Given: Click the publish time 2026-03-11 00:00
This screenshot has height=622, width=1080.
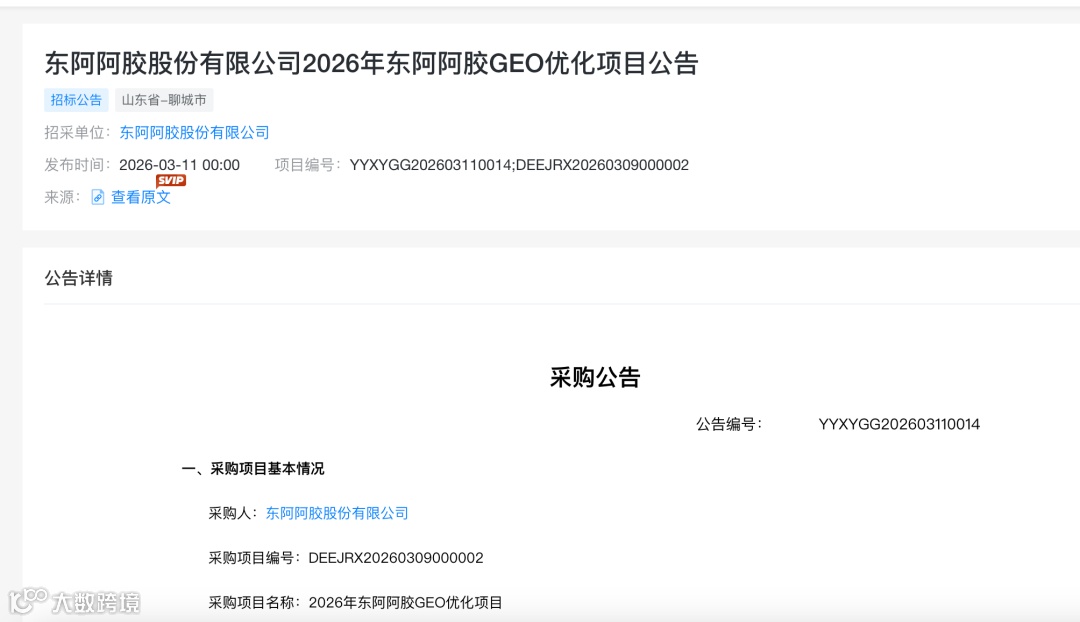Looking at the screenshot, I should (179, 165).
